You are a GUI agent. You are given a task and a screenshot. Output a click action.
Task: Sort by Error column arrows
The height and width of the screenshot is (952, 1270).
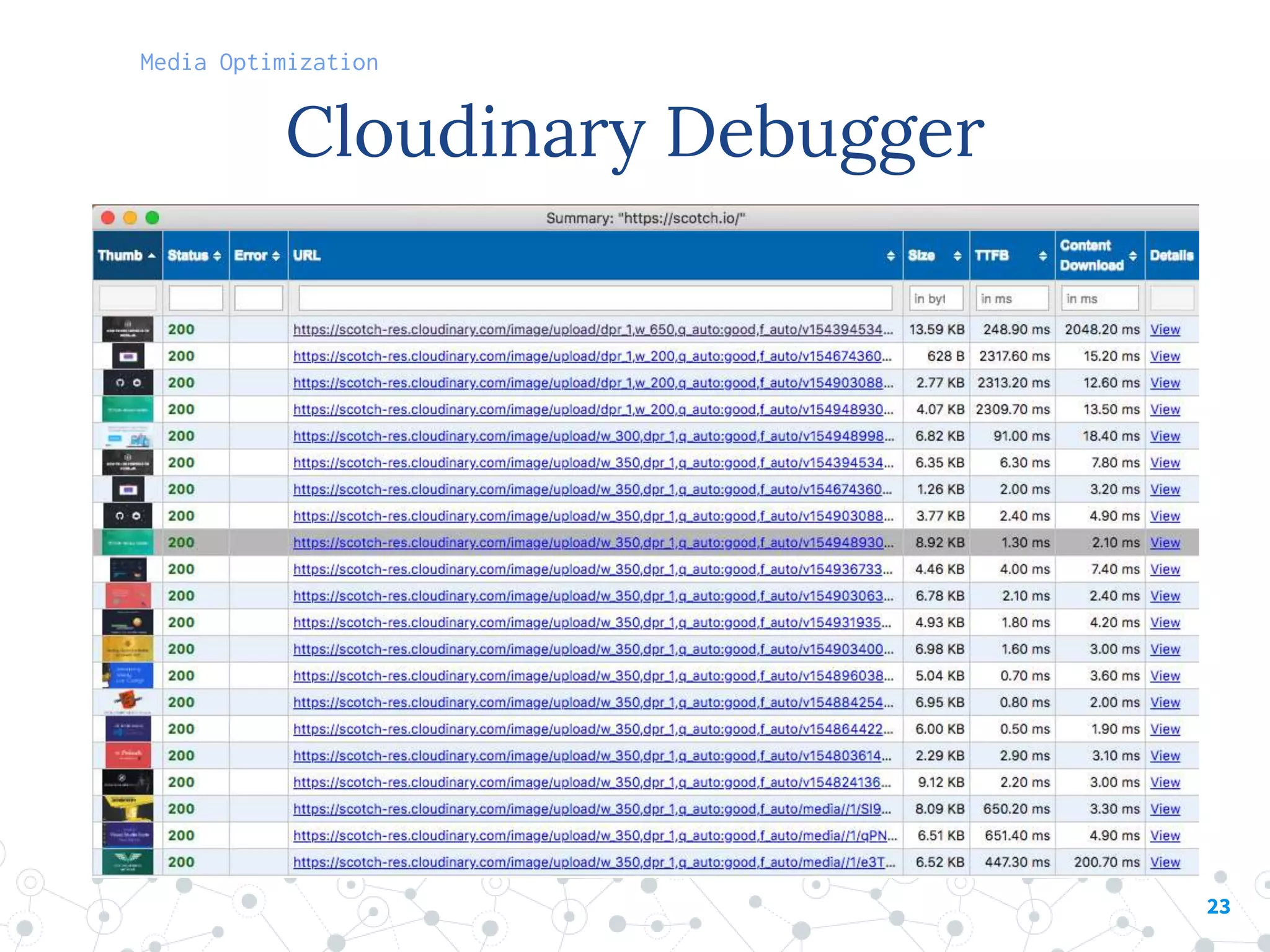click(x=276, y=255)
